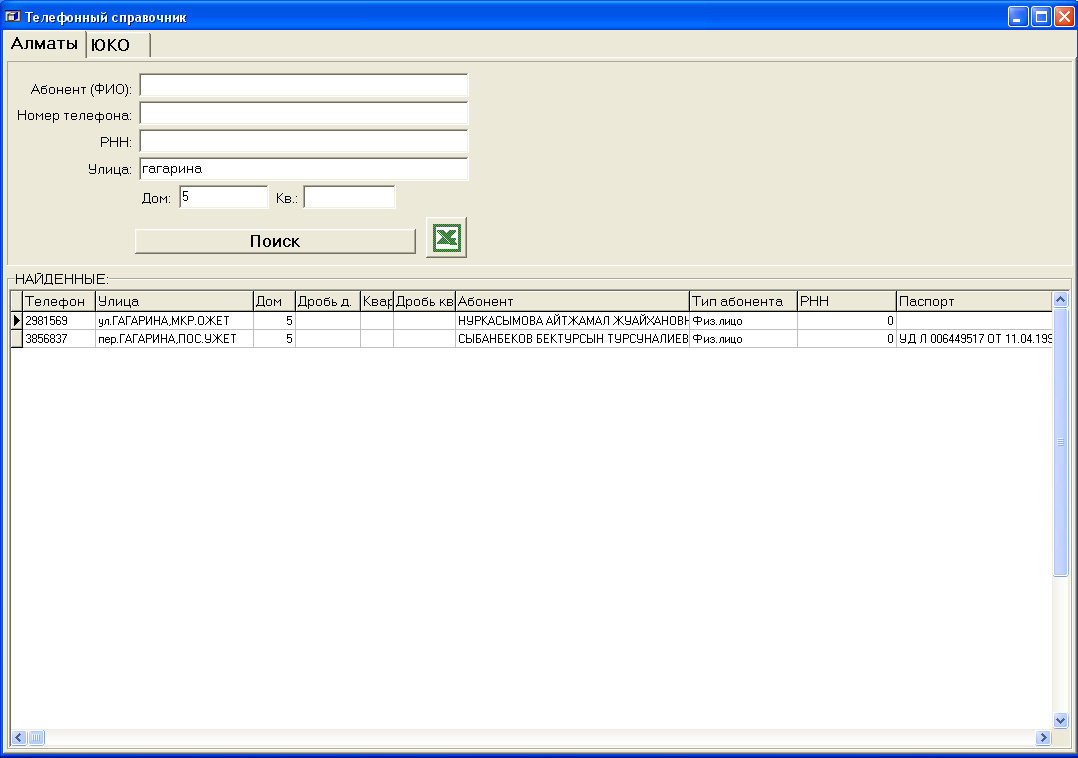Image resolution: width=1078 pixels, height=758 pixels.
Task: Click the Дом field with value 5
Action: coord(223,197)
